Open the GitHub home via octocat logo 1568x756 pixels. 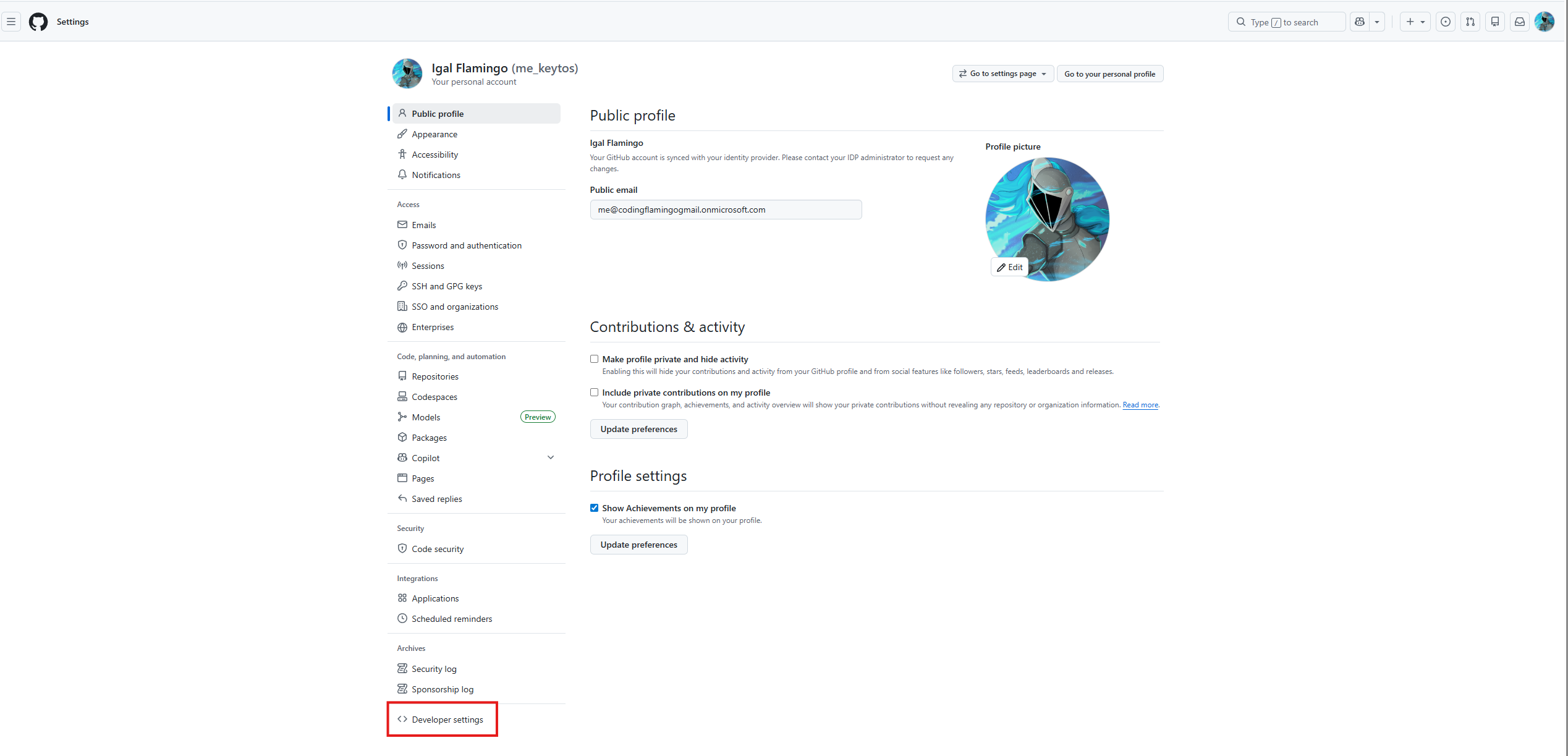click(38, 22)
